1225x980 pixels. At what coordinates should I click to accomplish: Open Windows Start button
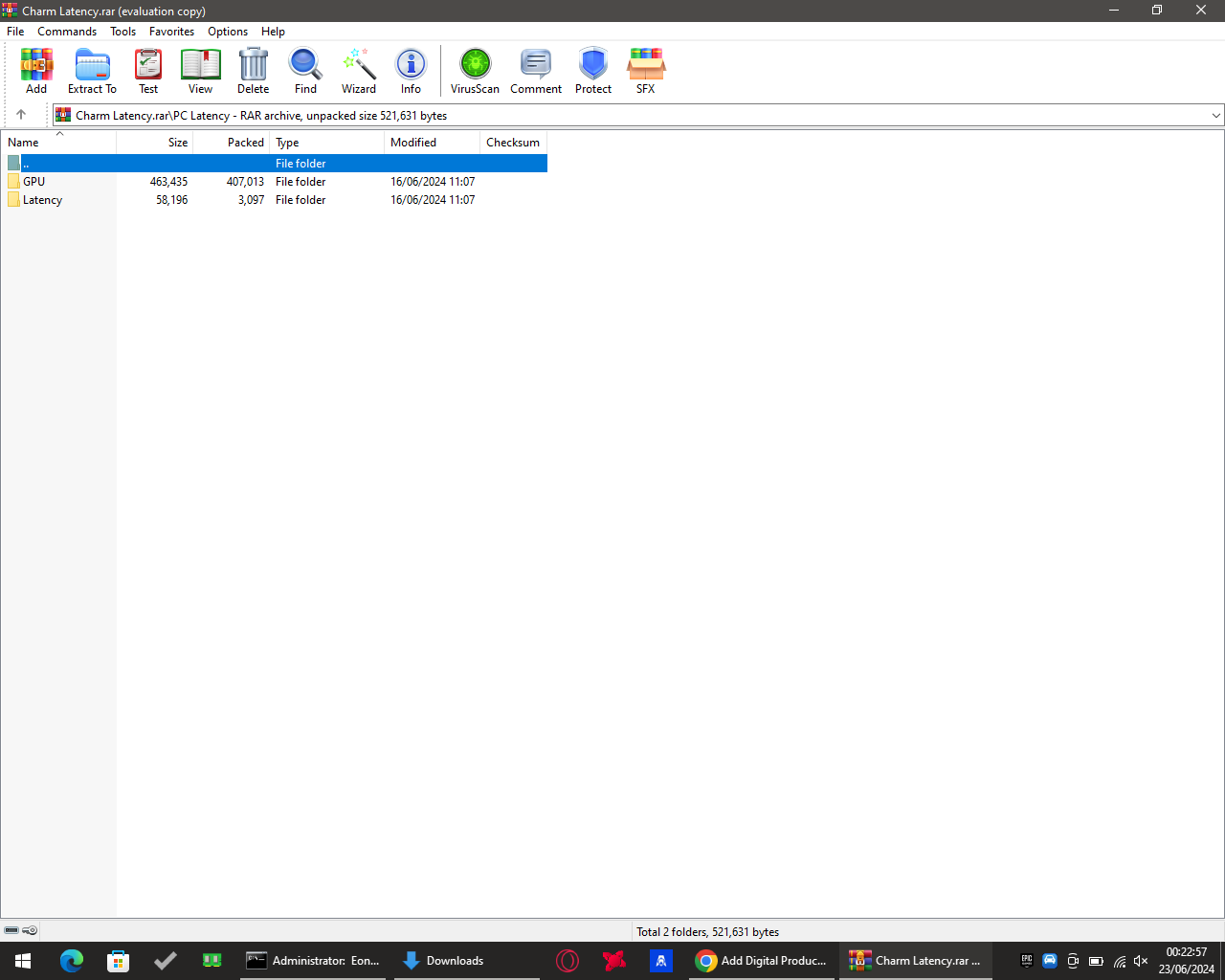coord(23,960)
